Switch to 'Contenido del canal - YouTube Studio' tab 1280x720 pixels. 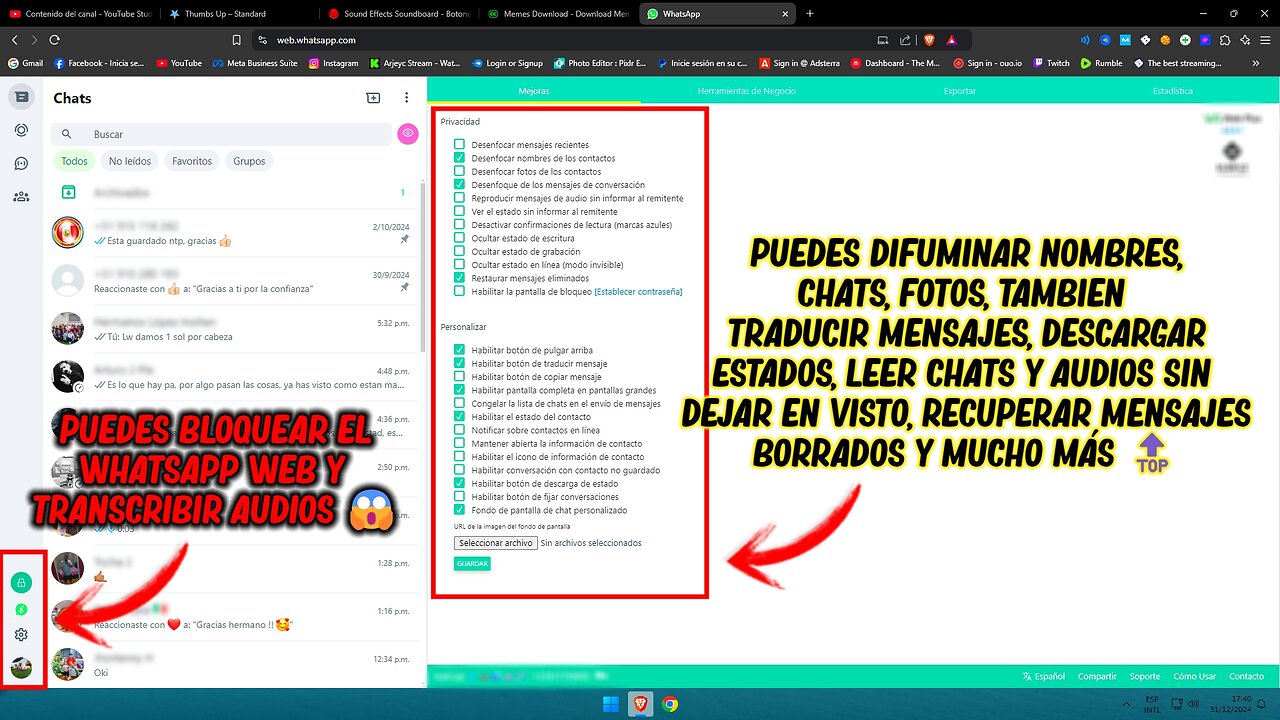tap(80, 14)
